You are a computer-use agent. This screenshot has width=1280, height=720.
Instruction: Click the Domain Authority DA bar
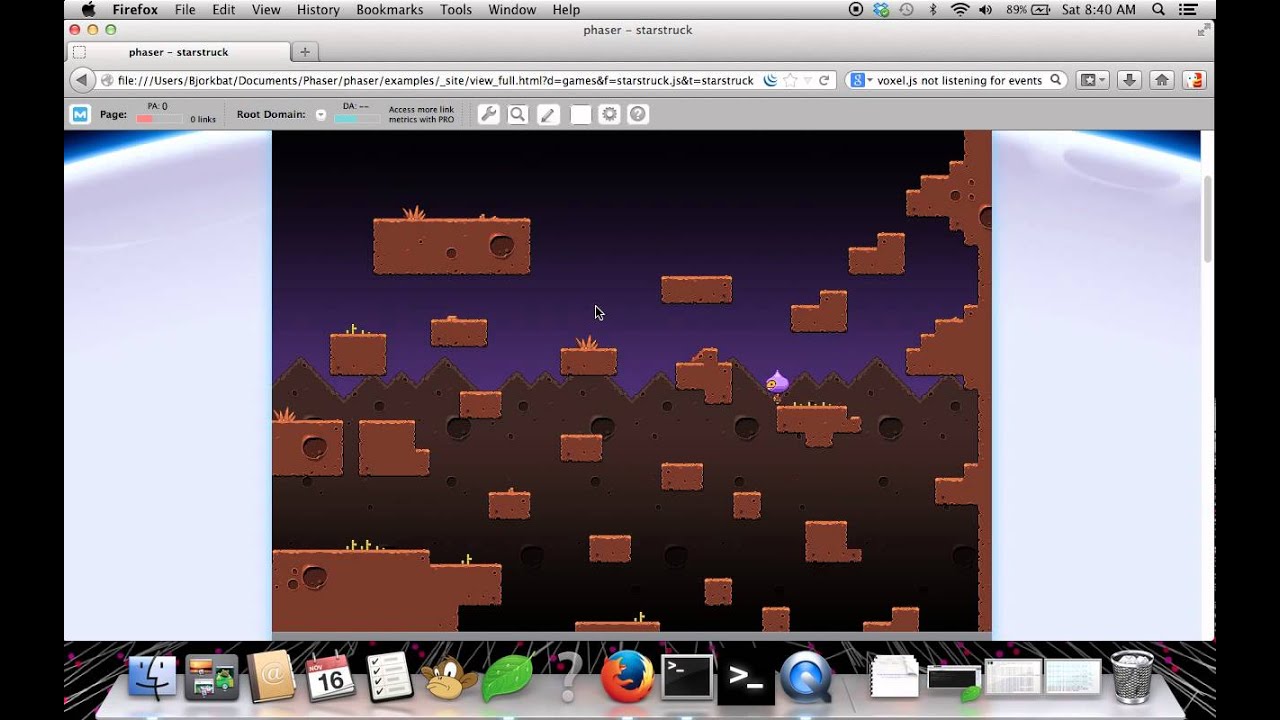pos(356,119)
